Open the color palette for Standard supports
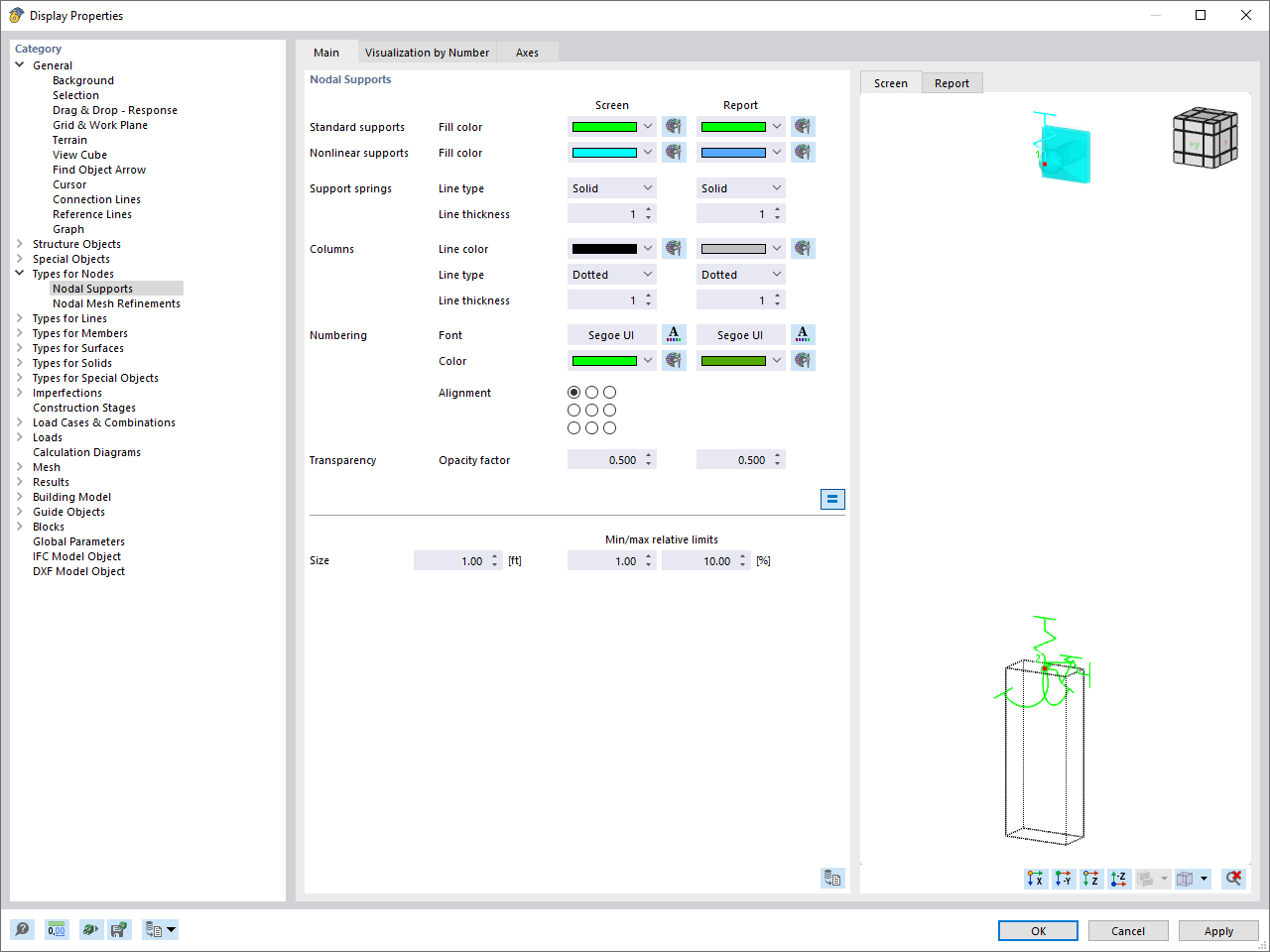1270x952 pixels. coord(674,126)
